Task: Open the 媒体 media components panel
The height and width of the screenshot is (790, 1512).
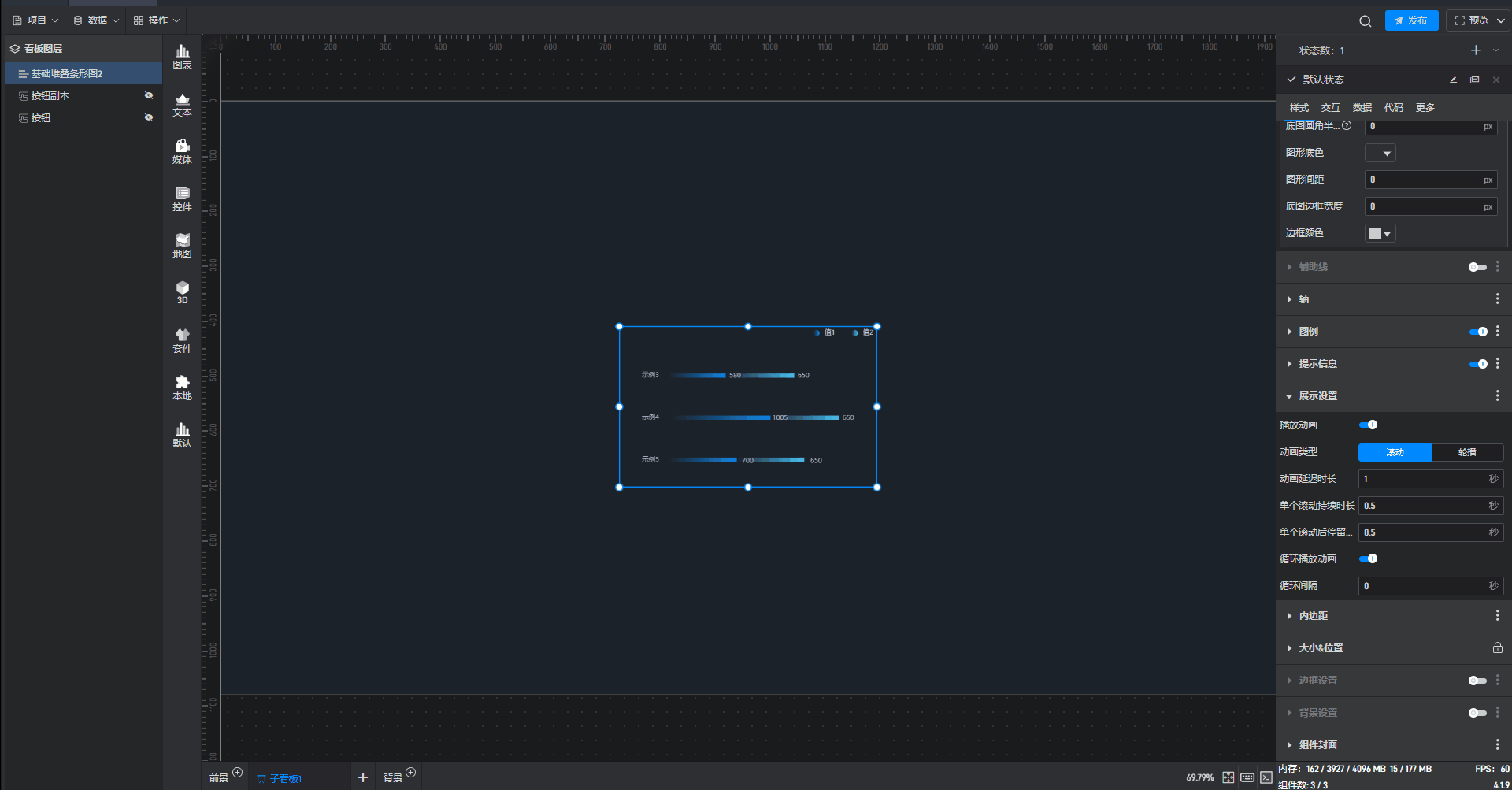Action: click(x=182, y=151)
